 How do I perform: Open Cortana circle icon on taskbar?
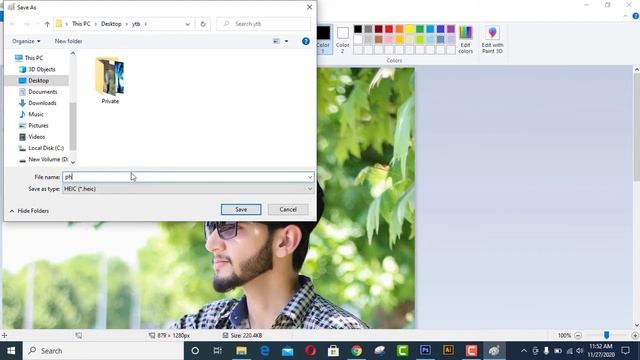[195, 351]
